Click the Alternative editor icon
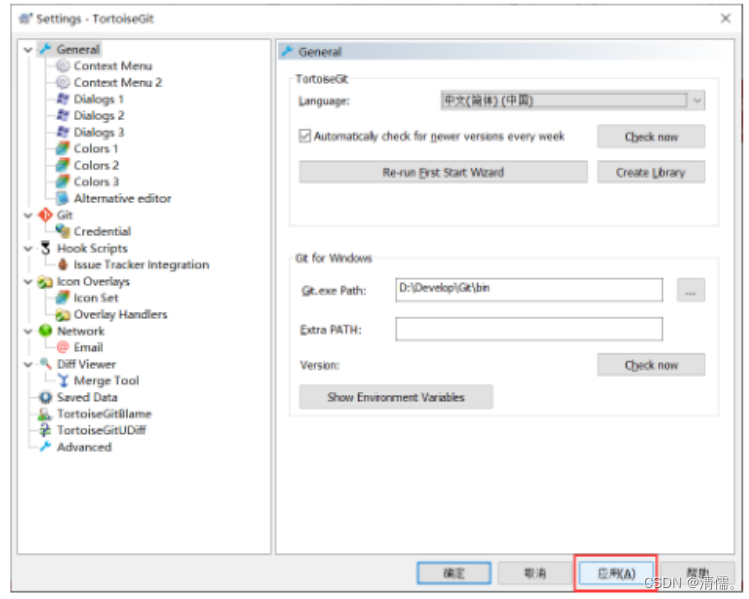The height and width of the screenshot is (599, 749). (63, 198)
